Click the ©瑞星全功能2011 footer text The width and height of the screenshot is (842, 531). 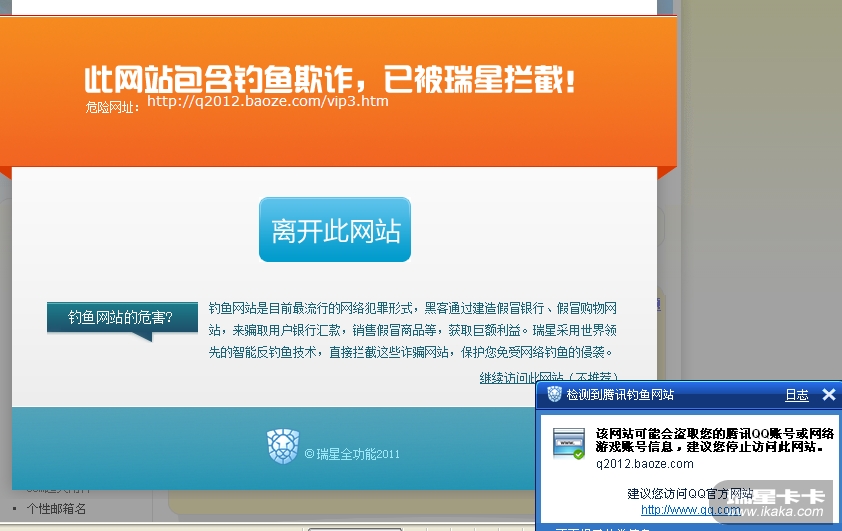[352, 454]
